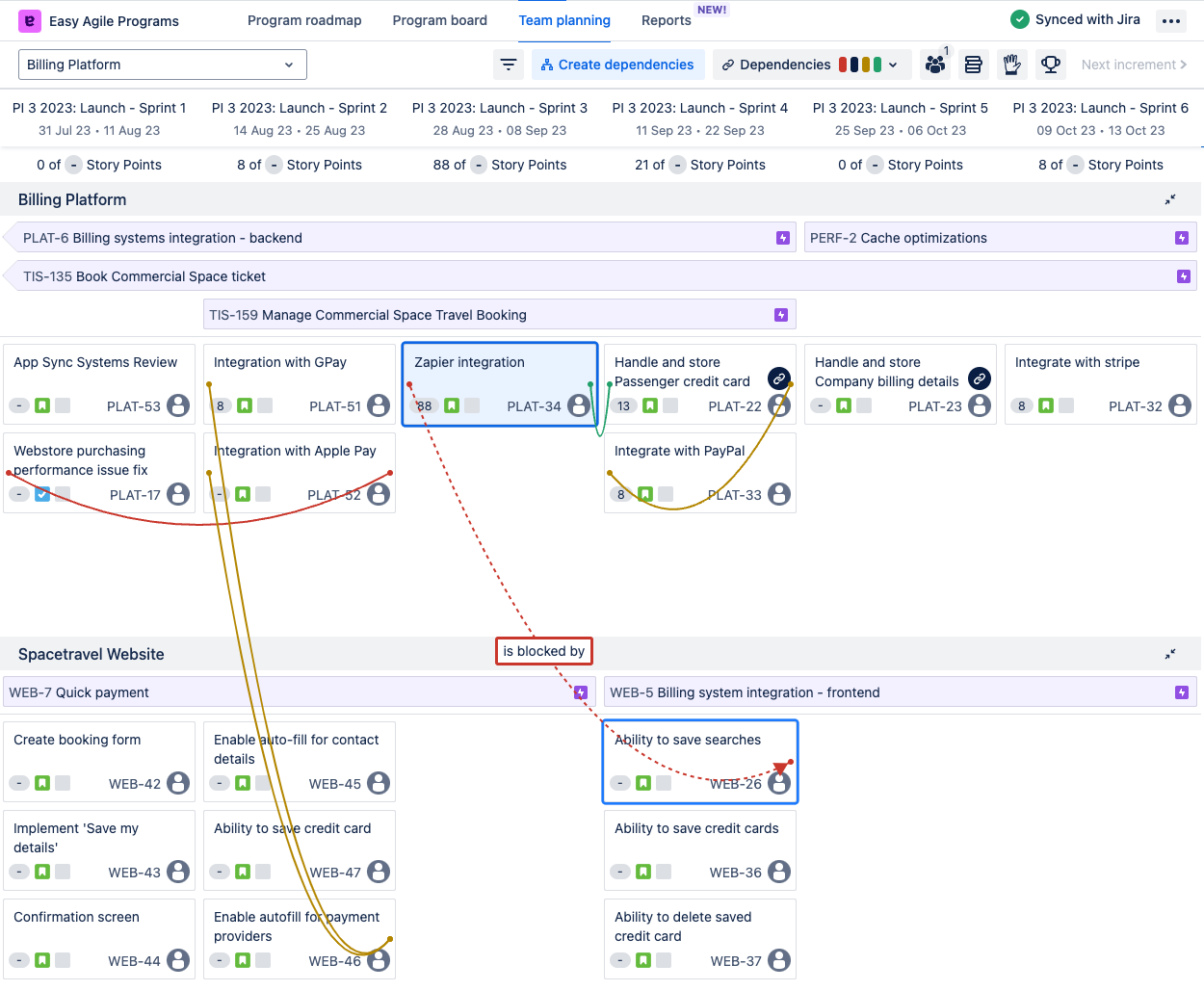
Task: Click the assignee avatar on PLAT-53
Action: 178,405
